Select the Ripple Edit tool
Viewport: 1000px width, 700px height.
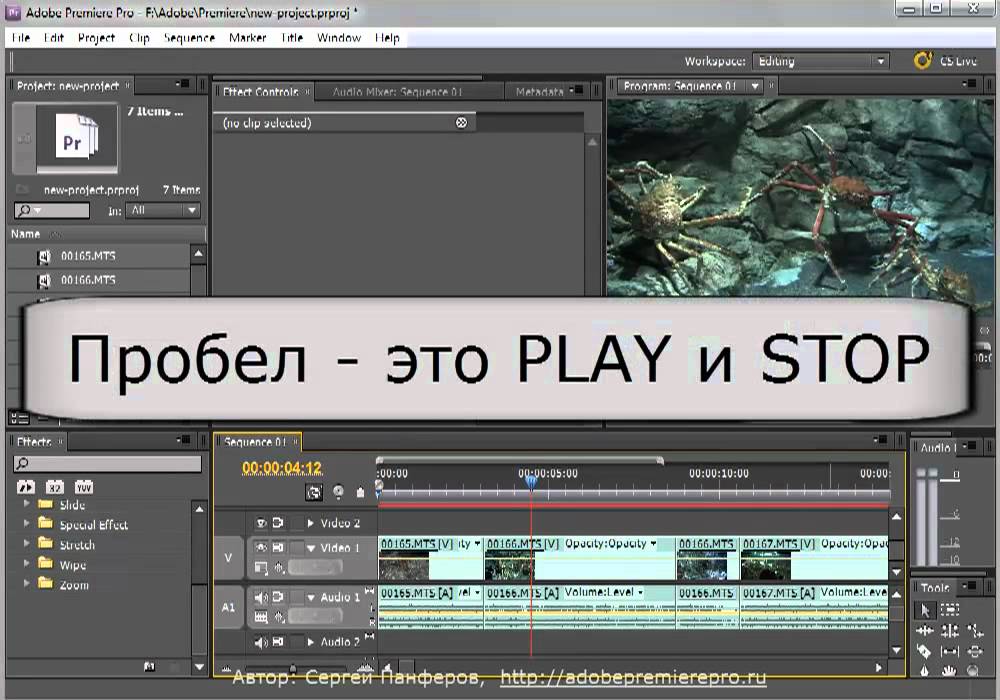[925, 631]
